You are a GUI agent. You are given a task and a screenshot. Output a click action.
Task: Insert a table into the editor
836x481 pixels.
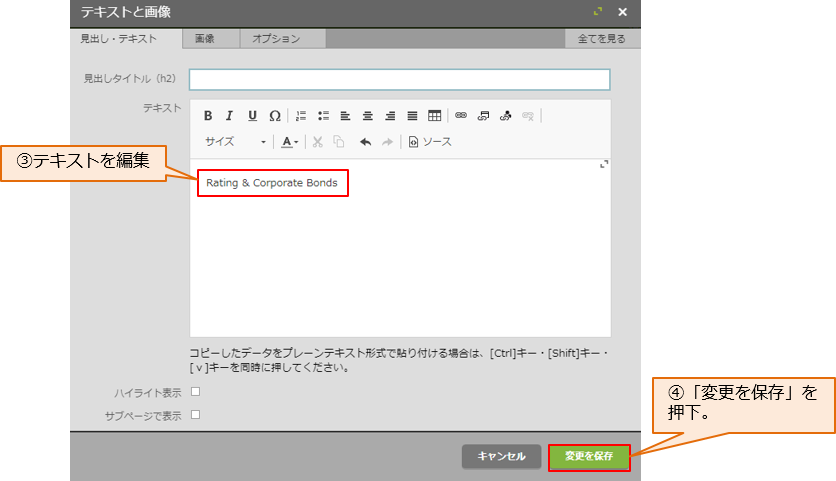pyautogui.click(x=435, y=116)
